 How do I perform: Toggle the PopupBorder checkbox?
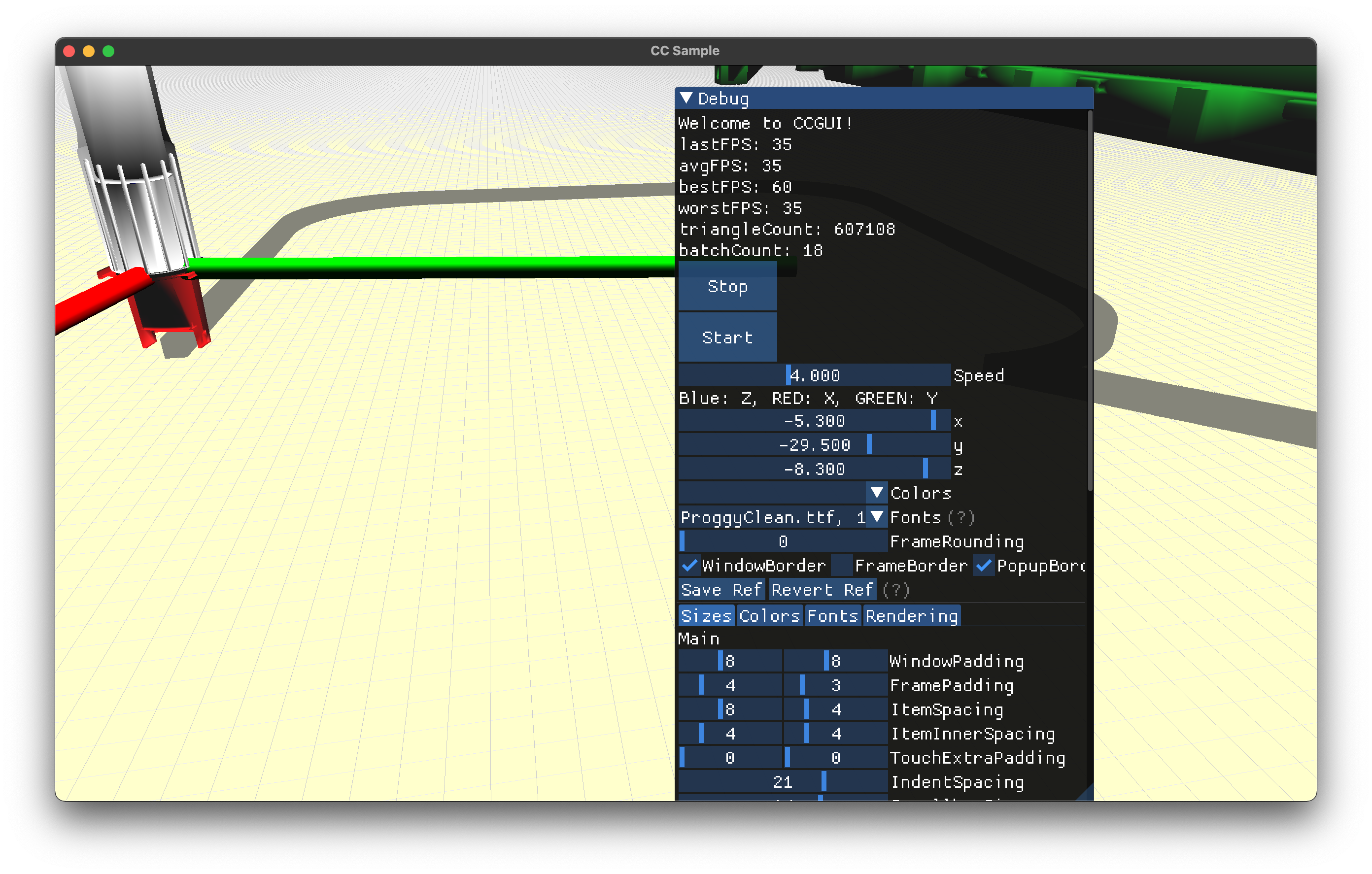point(984,566)
